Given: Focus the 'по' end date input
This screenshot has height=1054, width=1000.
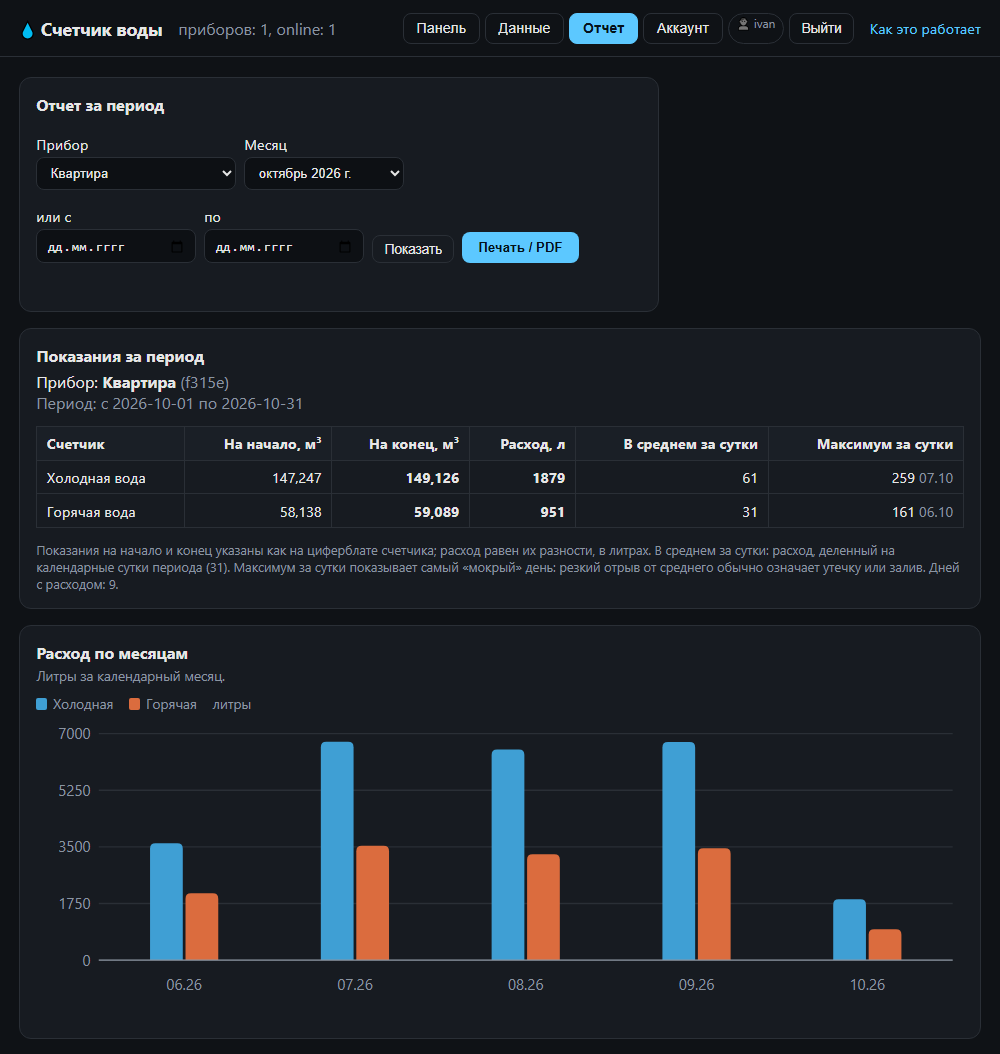Looking at the screenshot, I should point(284,247).
